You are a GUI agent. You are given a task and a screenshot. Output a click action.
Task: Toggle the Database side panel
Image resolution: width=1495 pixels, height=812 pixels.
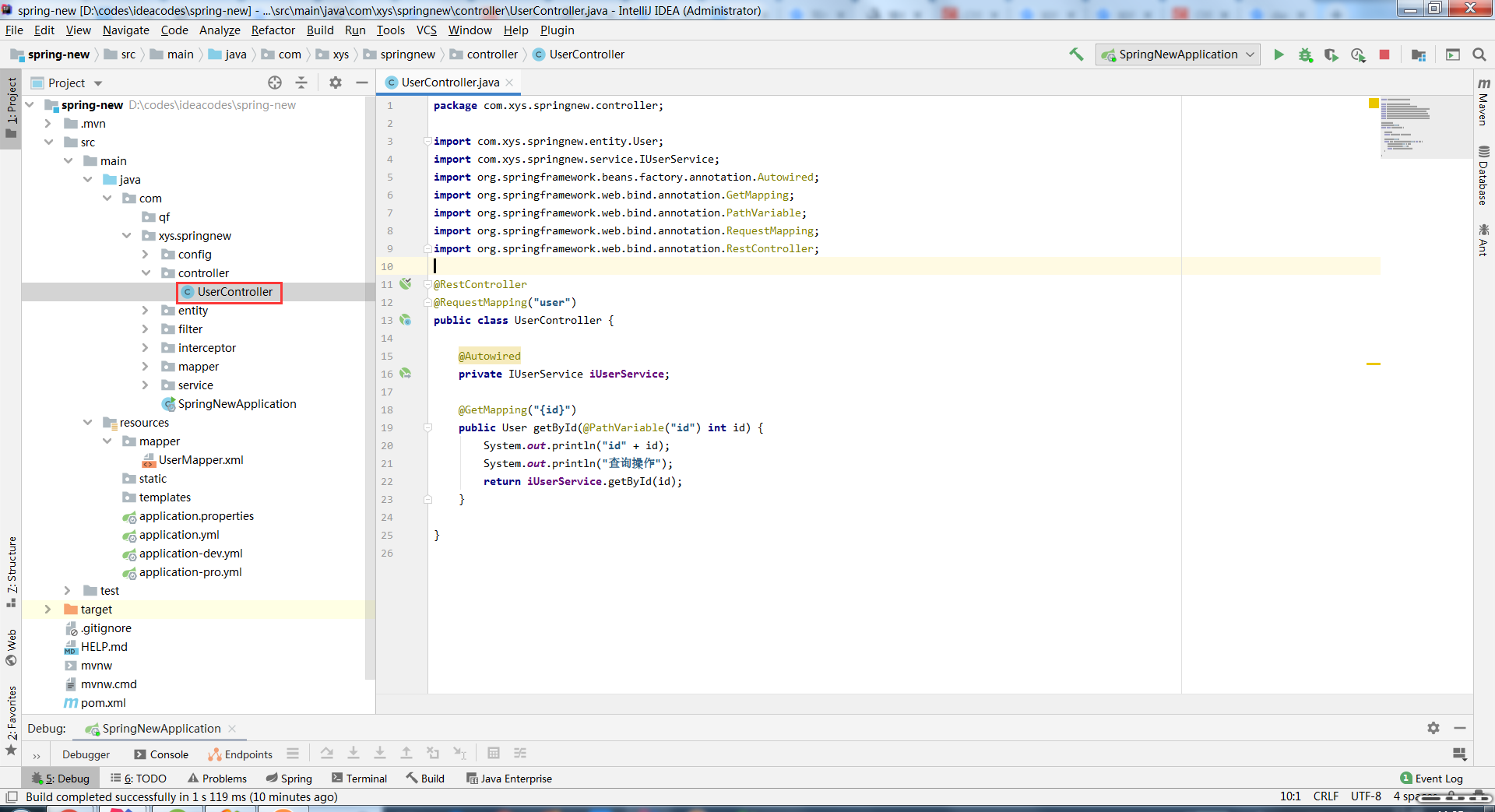(1483, 176)
